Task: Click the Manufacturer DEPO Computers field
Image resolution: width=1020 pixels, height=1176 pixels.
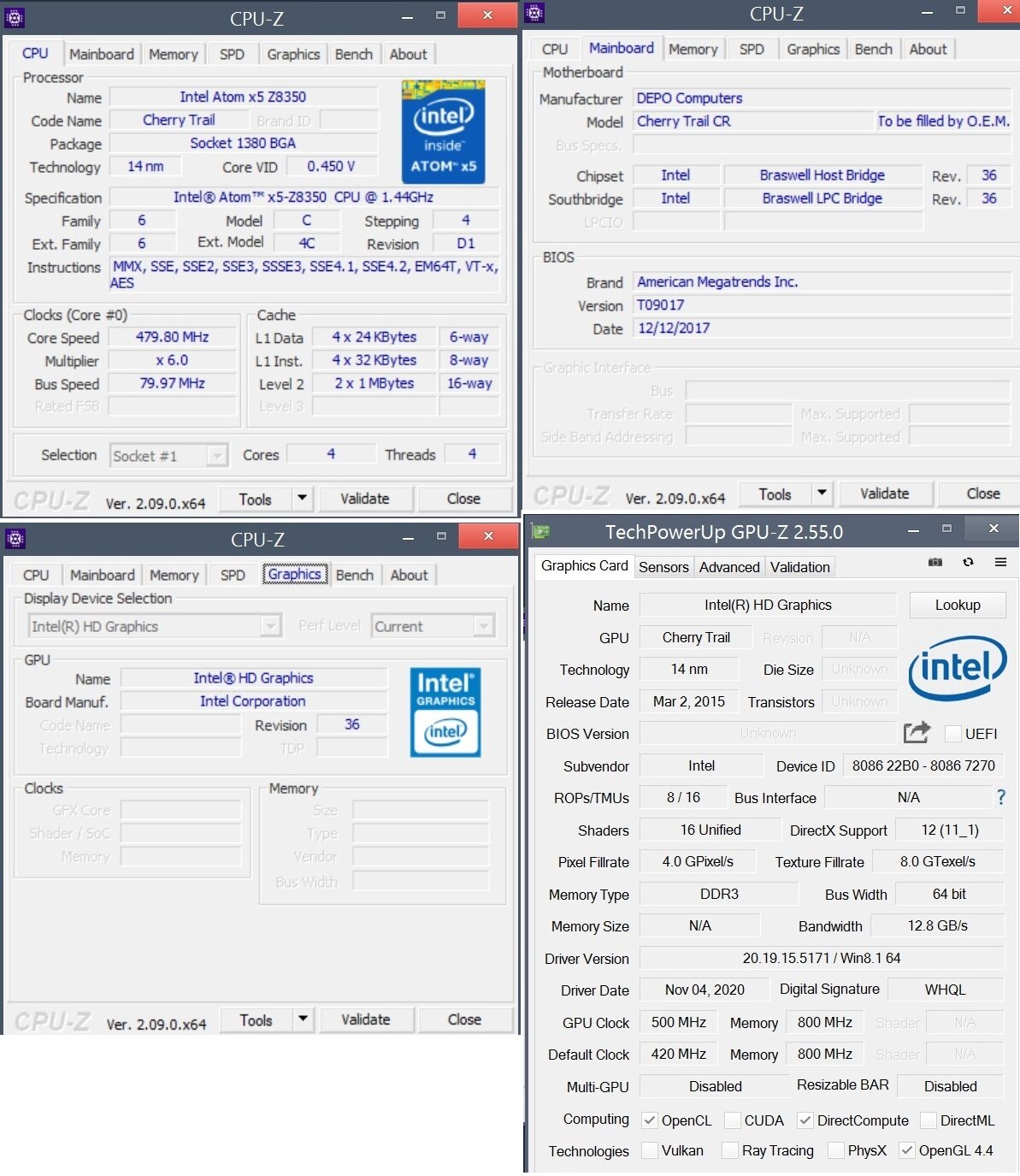Action: pyautogui.click(x=822, y=98)
